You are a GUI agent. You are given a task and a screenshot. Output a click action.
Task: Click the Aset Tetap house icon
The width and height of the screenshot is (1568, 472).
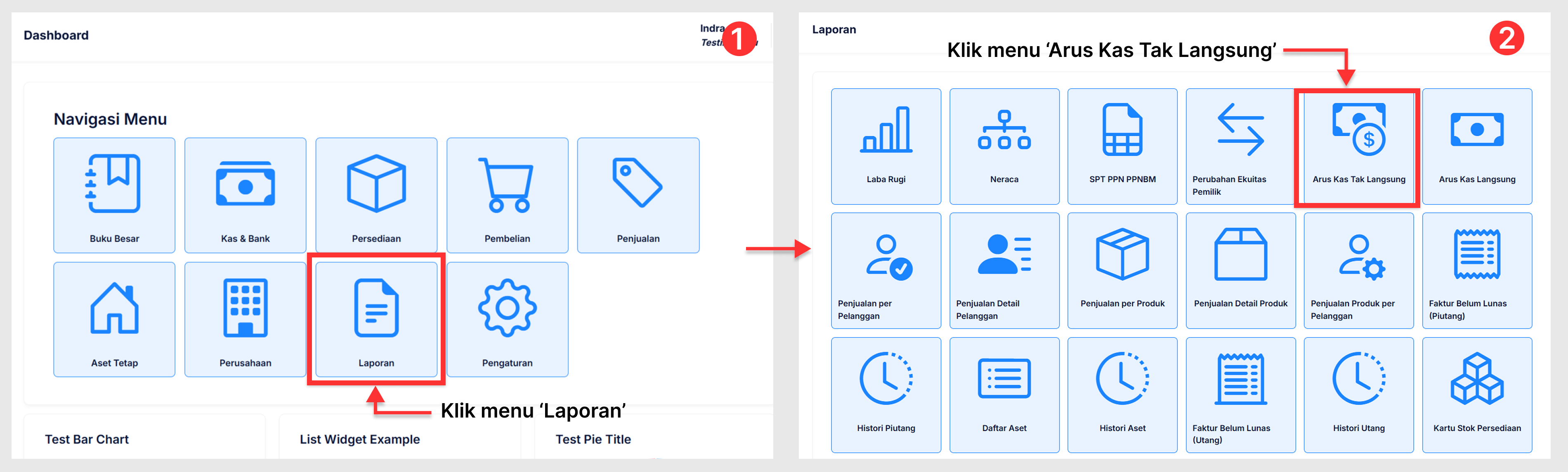114,309
